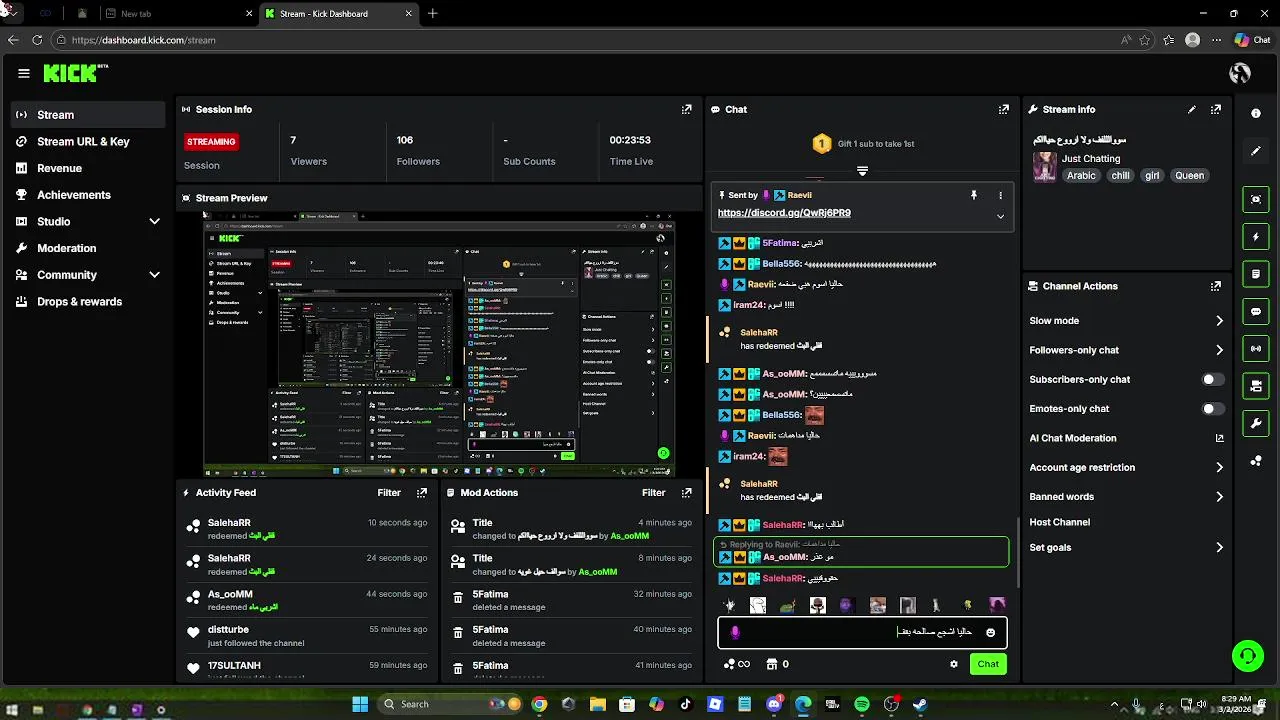Toggle Emotes-only chat switch
This screenshot has height=720, width=1280.
(1213, 408)
